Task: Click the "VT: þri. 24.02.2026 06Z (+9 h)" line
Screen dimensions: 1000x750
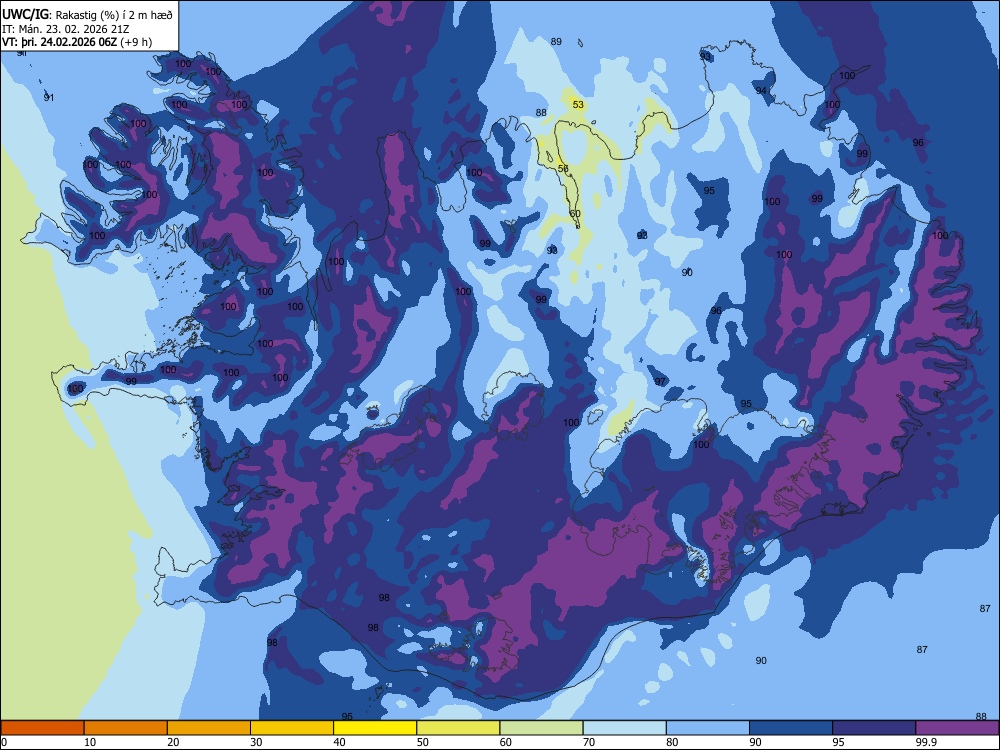Action: coord(77,42)
